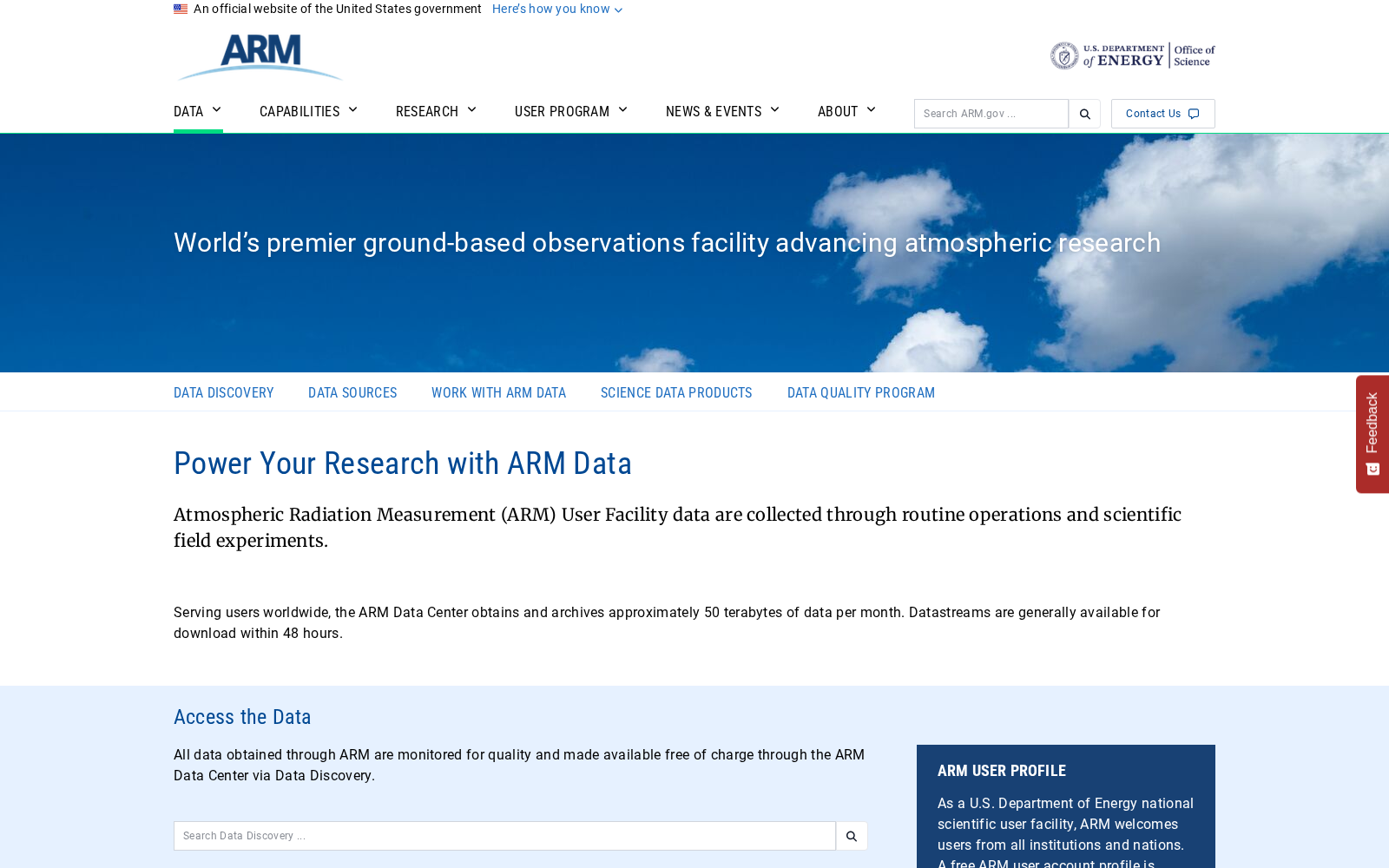Expand the NEWS & EVENTS menu chevron

pos(775,110)
